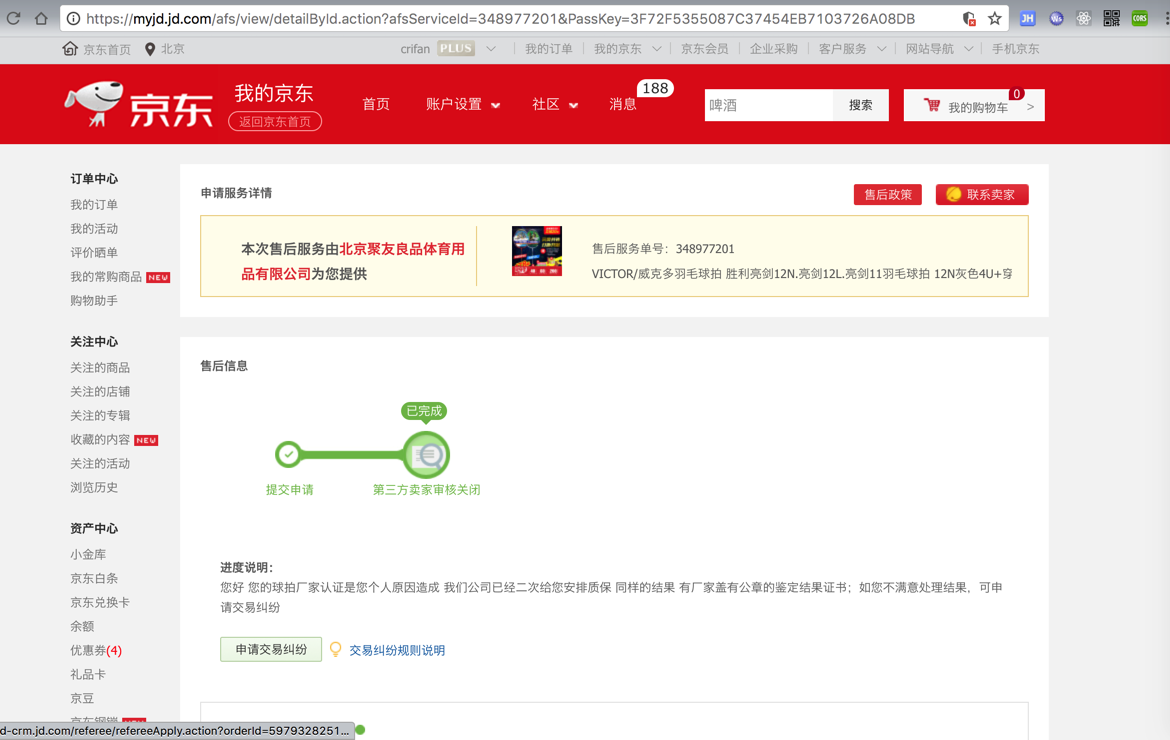This screenshot has height=740, width=1170.
Task: Click the 搜索 button
Action: tap(860, 105)
